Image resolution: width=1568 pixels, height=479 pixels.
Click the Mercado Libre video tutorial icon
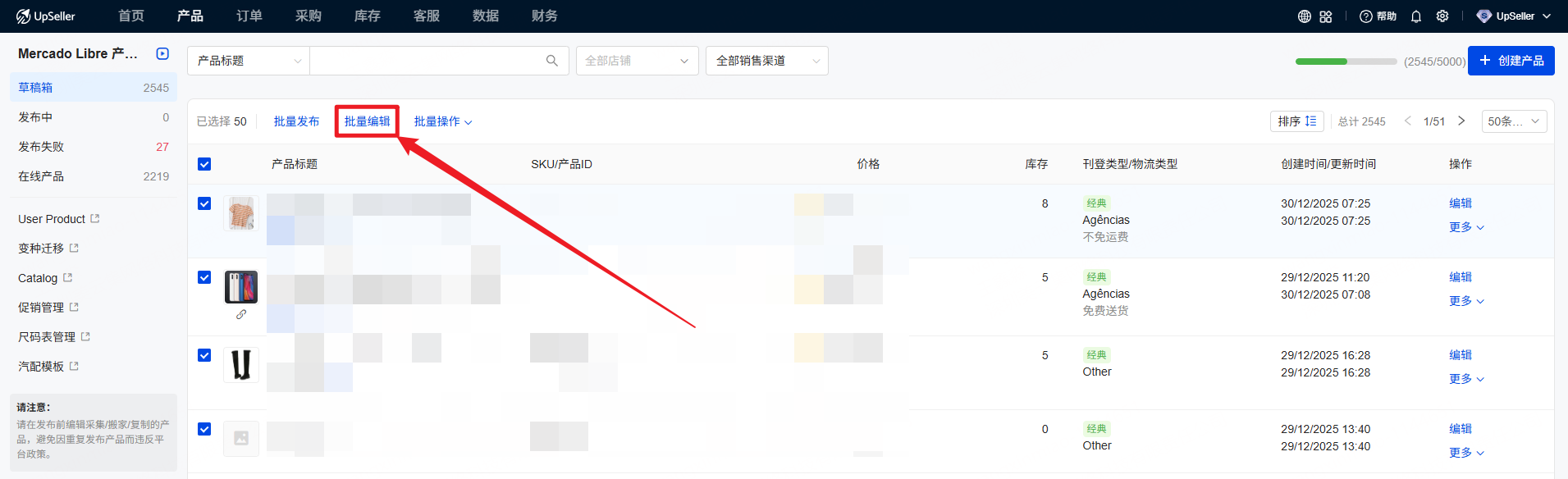(x=162, y=54)
